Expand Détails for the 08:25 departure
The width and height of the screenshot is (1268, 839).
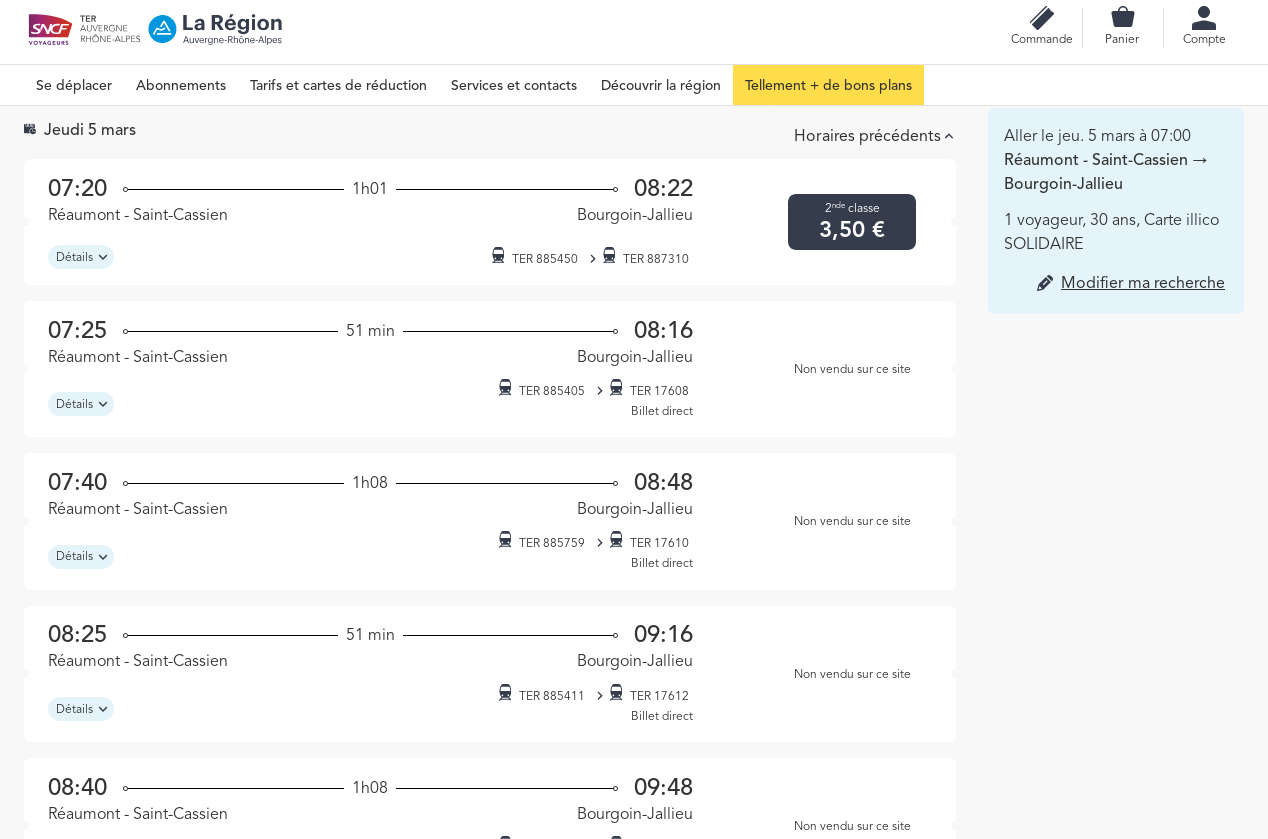[81, 709]
